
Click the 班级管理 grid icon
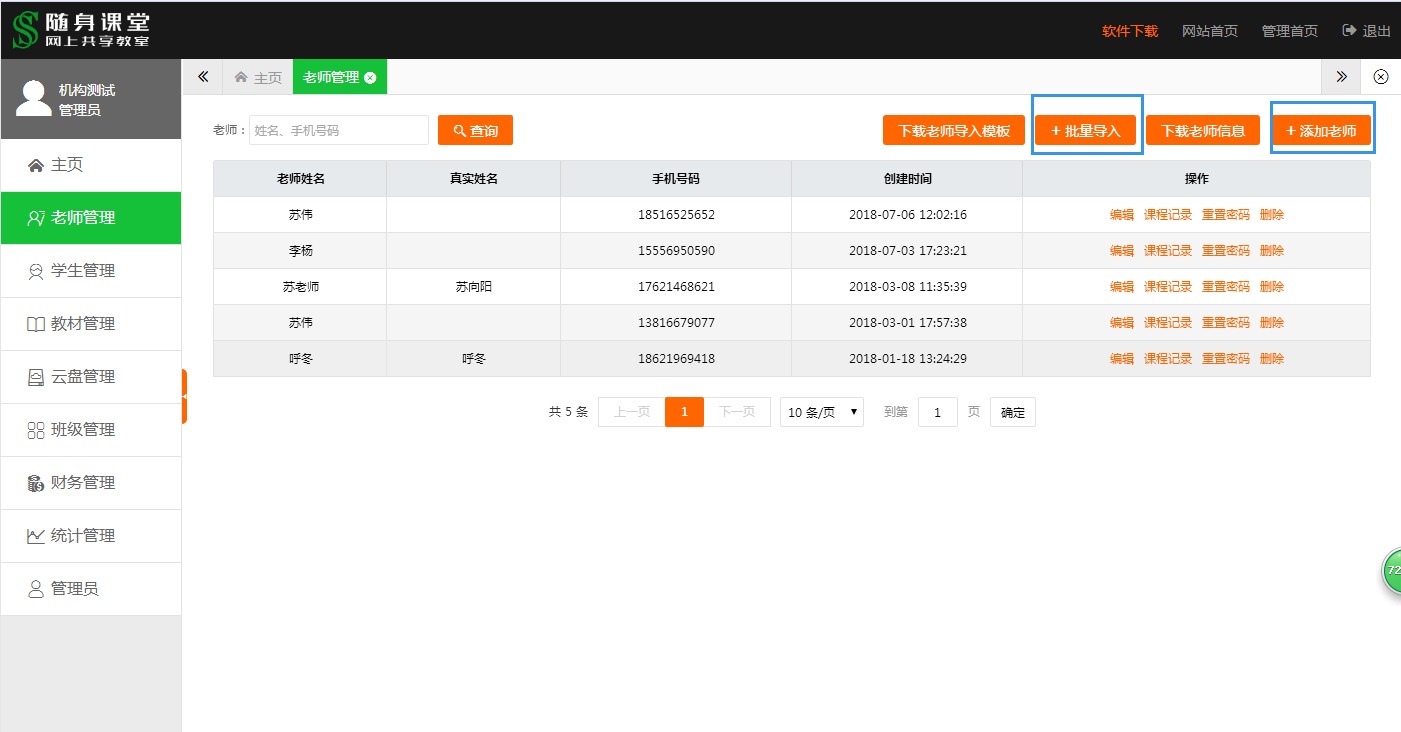coord(36,430)
